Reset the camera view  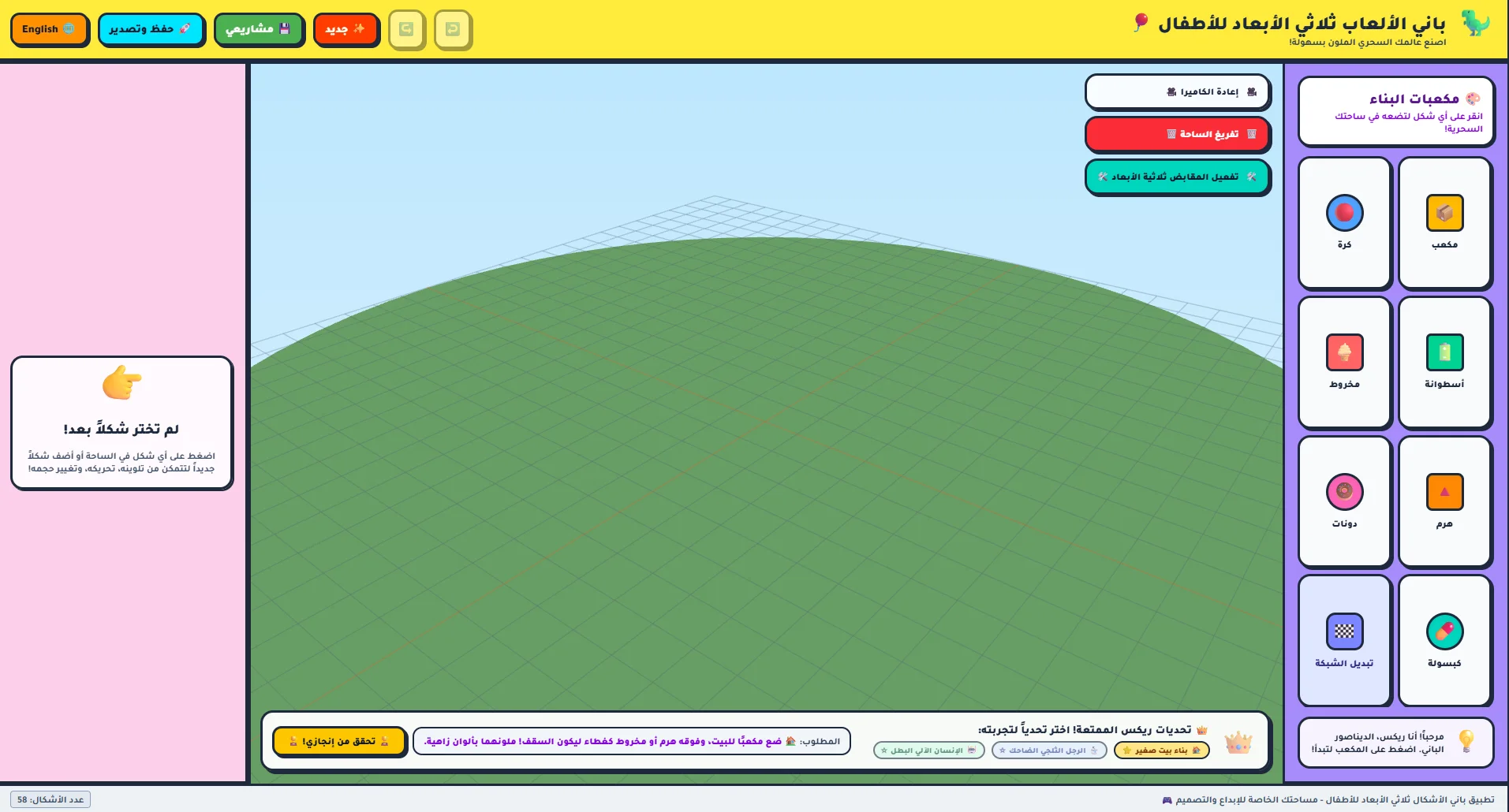(1177, 92)
